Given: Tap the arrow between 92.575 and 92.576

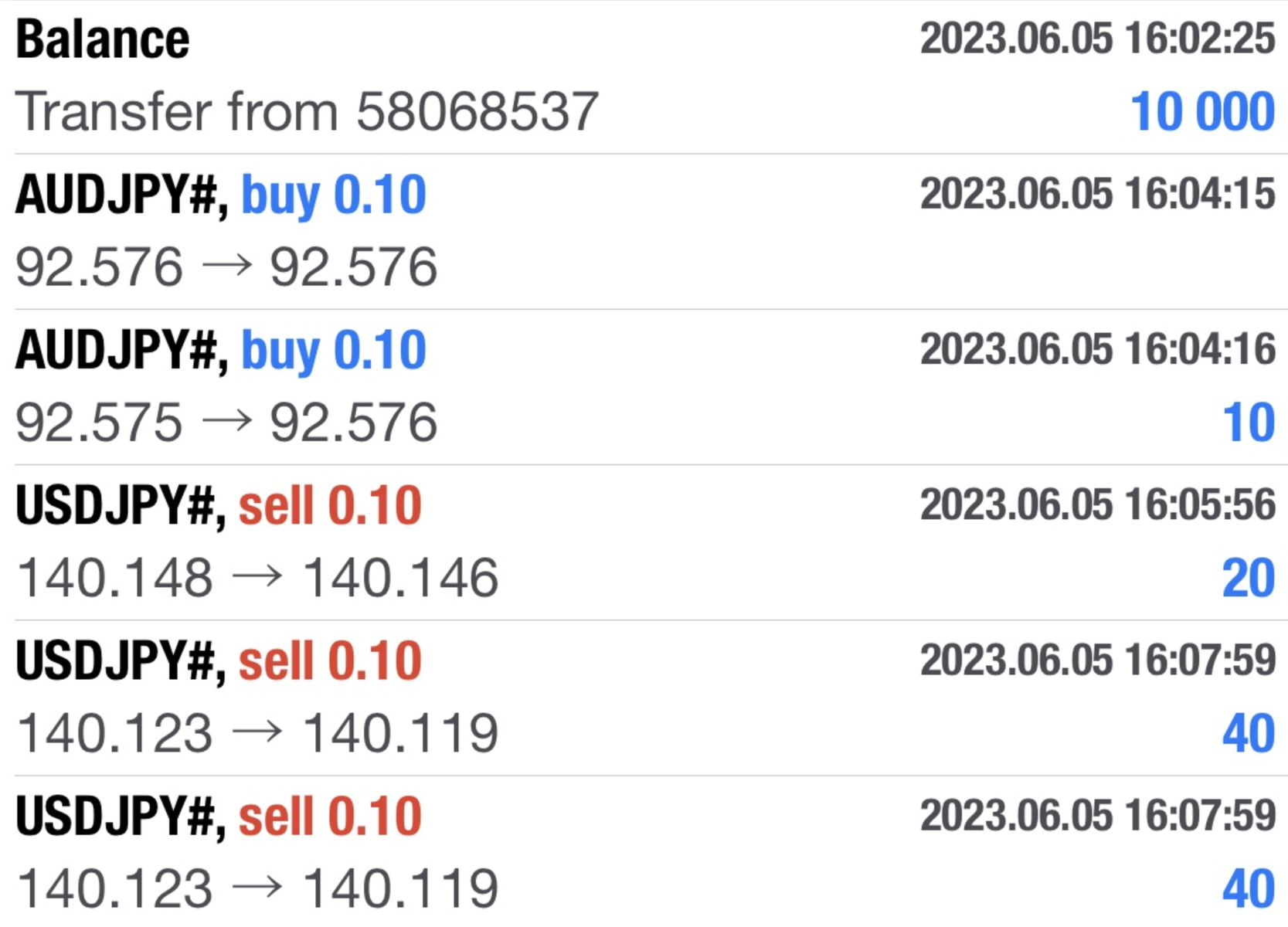Looking at the screenshot, I should [x=227, y=422].
